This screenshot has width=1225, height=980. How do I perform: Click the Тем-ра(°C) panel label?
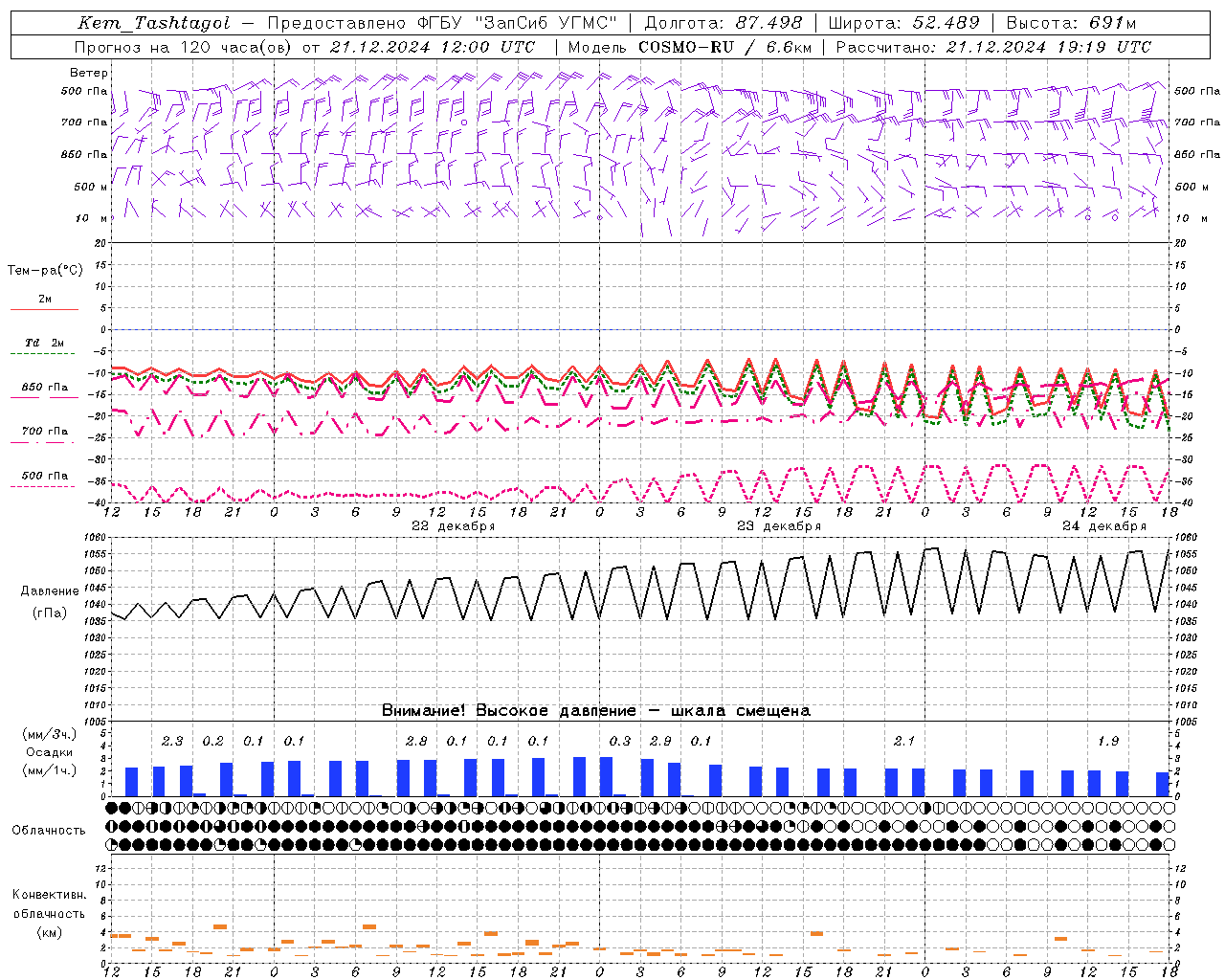(45, 271)
